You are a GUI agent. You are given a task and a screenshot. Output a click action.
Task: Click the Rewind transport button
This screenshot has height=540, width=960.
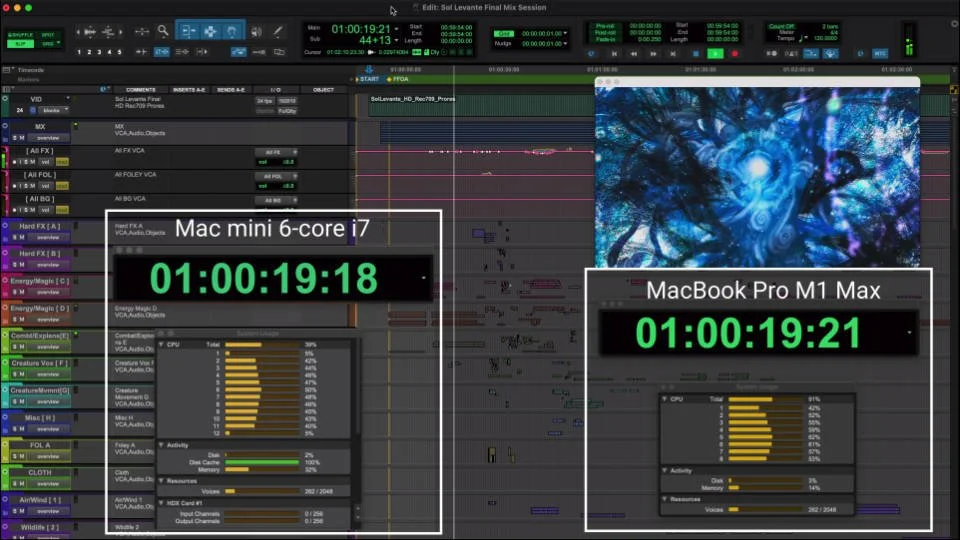(634, 54)
